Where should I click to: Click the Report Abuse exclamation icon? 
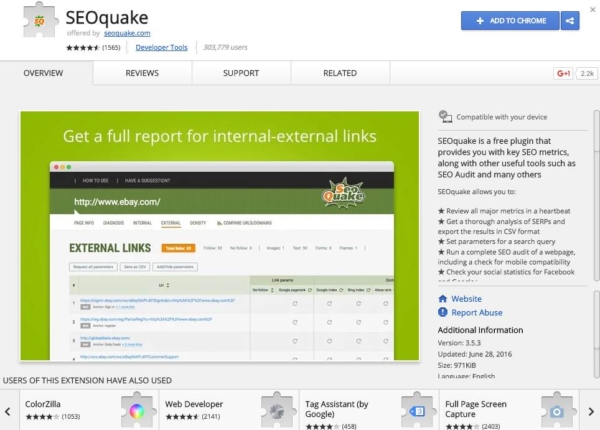(443, 312)
